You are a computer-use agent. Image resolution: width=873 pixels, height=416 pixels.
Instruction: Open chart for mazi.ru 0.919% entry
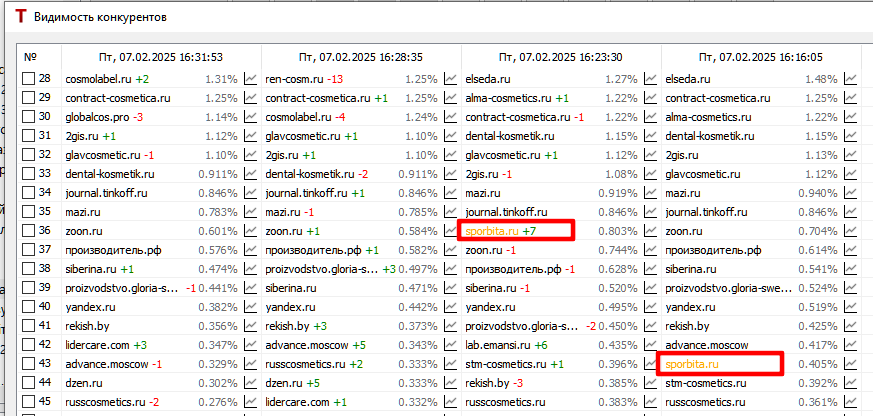[x=650, y=193]
